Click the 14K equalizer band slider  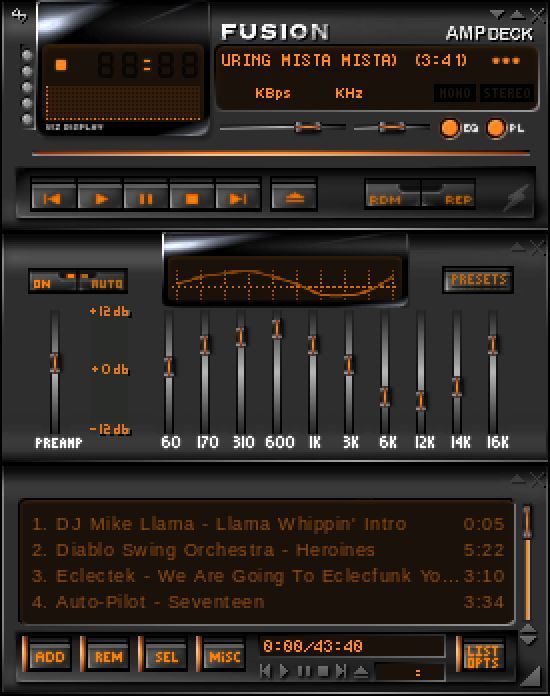(x=457, y=386)
